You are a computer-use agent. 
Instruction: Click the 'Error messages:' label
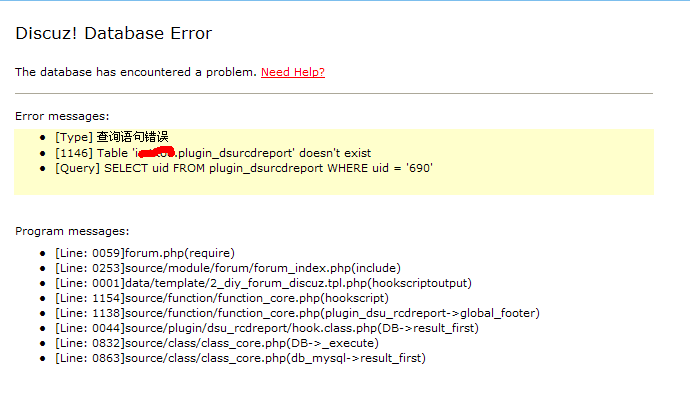pyautogui.click(x=62, y=116)
